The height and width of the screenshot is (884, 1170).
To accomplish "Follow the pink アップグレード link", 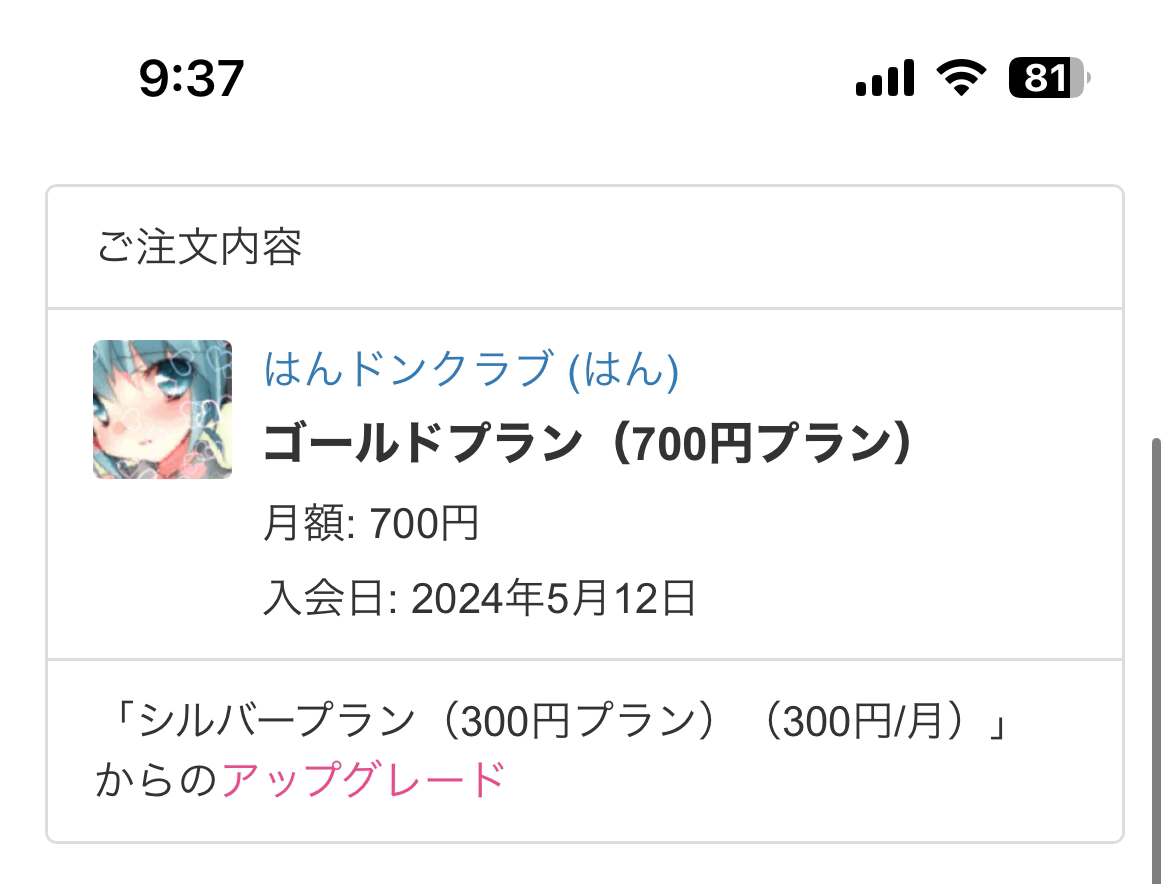I will pos(364,780).
